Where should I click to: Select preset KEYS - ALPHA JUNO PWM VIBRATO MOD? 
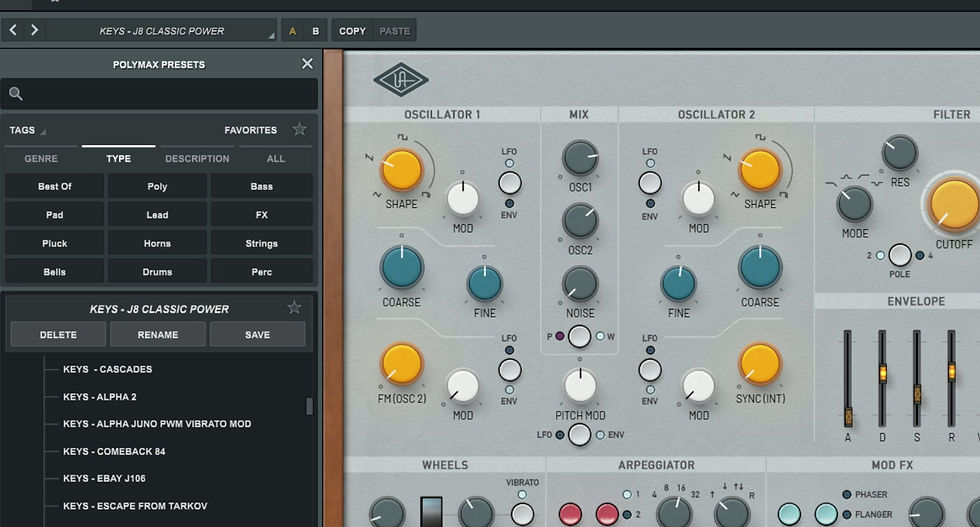point(157,423)
